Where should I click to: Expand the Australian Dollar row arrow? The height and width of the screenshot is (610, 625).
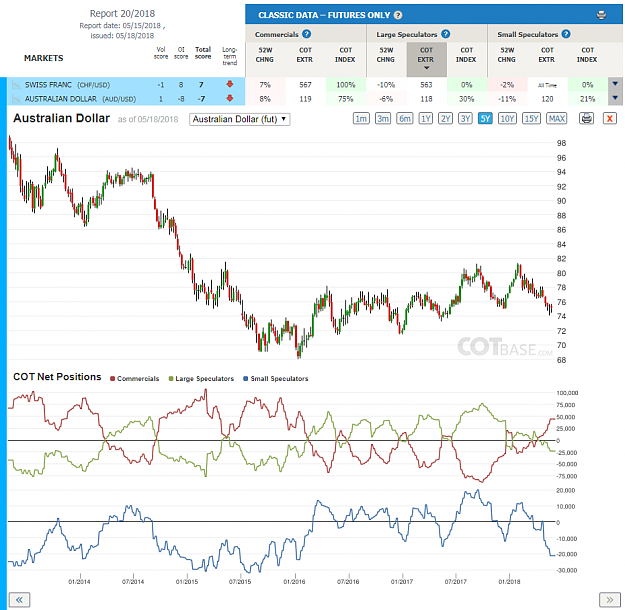(615, 98)
